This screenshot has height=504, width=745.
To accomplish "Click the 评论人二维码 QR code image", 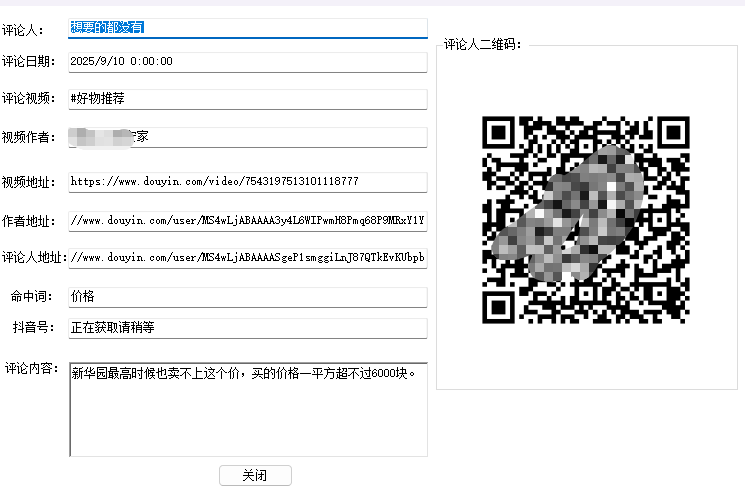I will [x=586, y=220].
